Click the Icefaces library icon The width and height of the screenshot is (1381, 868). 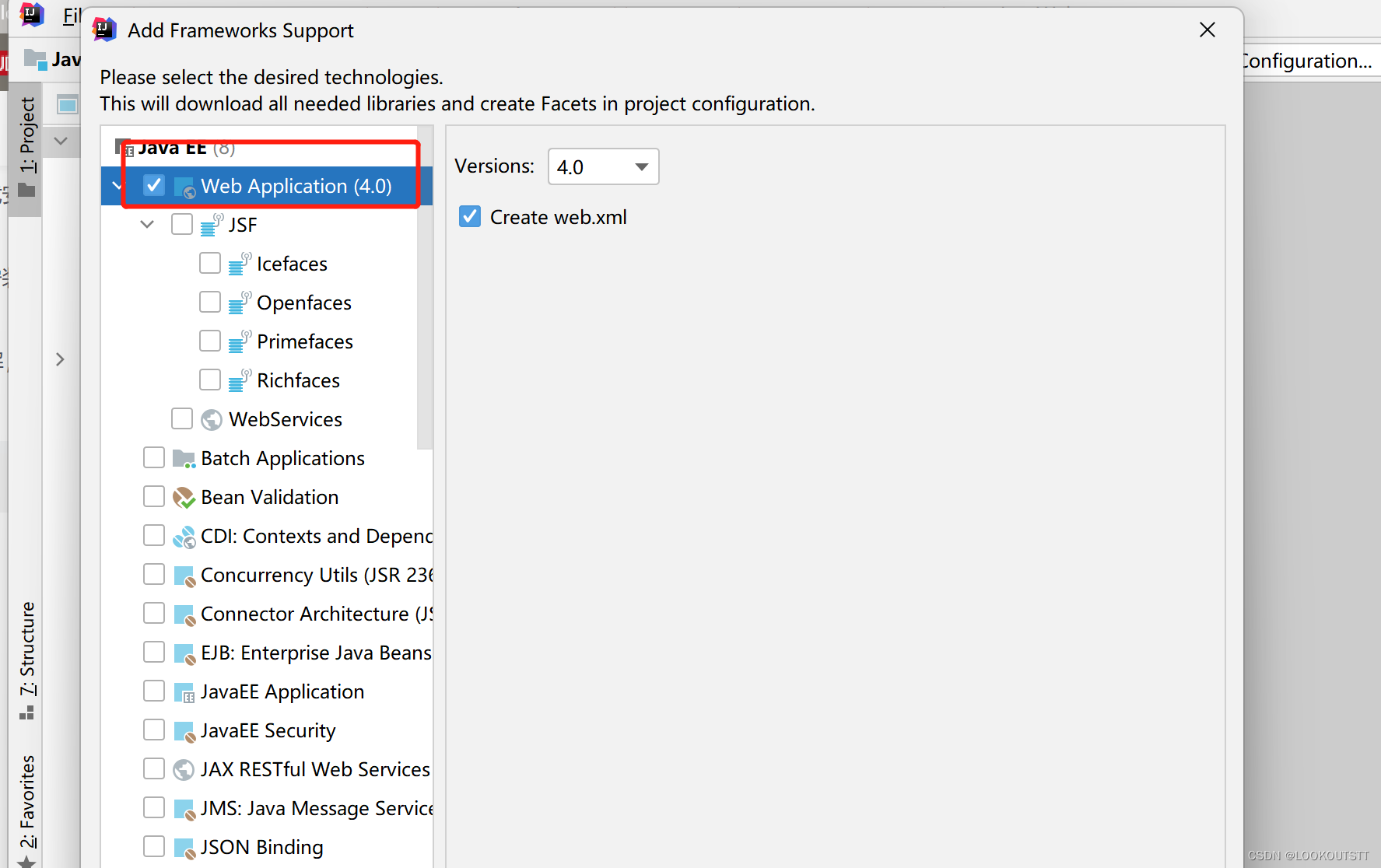click(240, 264)
